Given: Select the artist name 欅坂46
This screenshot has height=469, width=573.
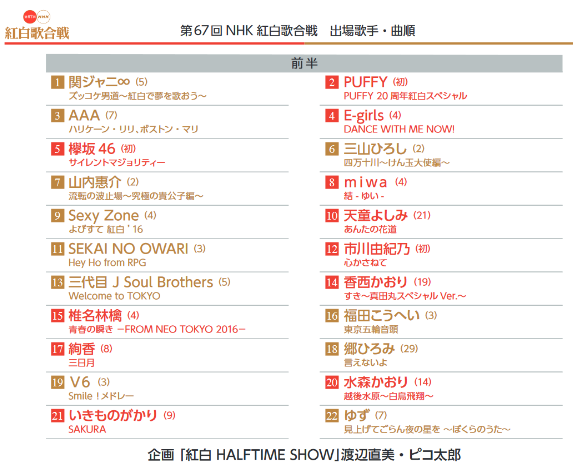Looking at the screenshot, I should point(92,149).
